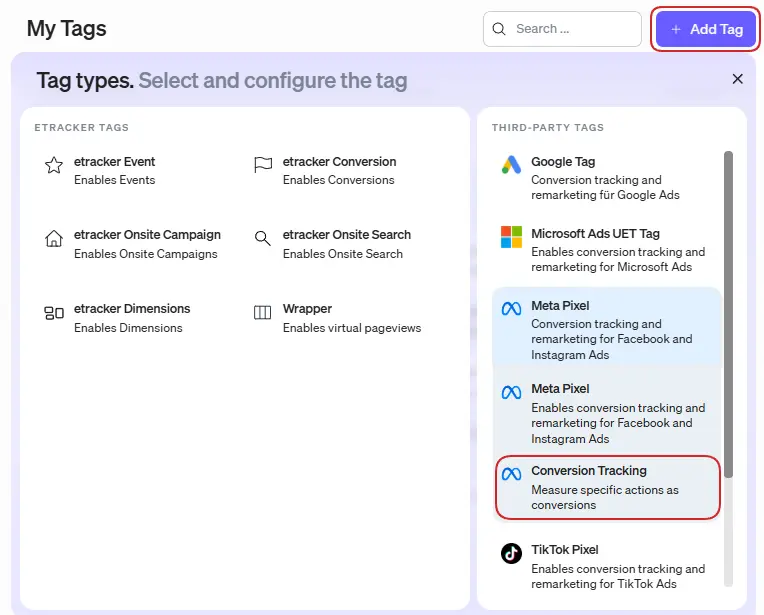Image resolution: width=764 pixels, height=615 pixels.
Task: Click the Wrapper columns icon
Action: (x=263, y=312)
